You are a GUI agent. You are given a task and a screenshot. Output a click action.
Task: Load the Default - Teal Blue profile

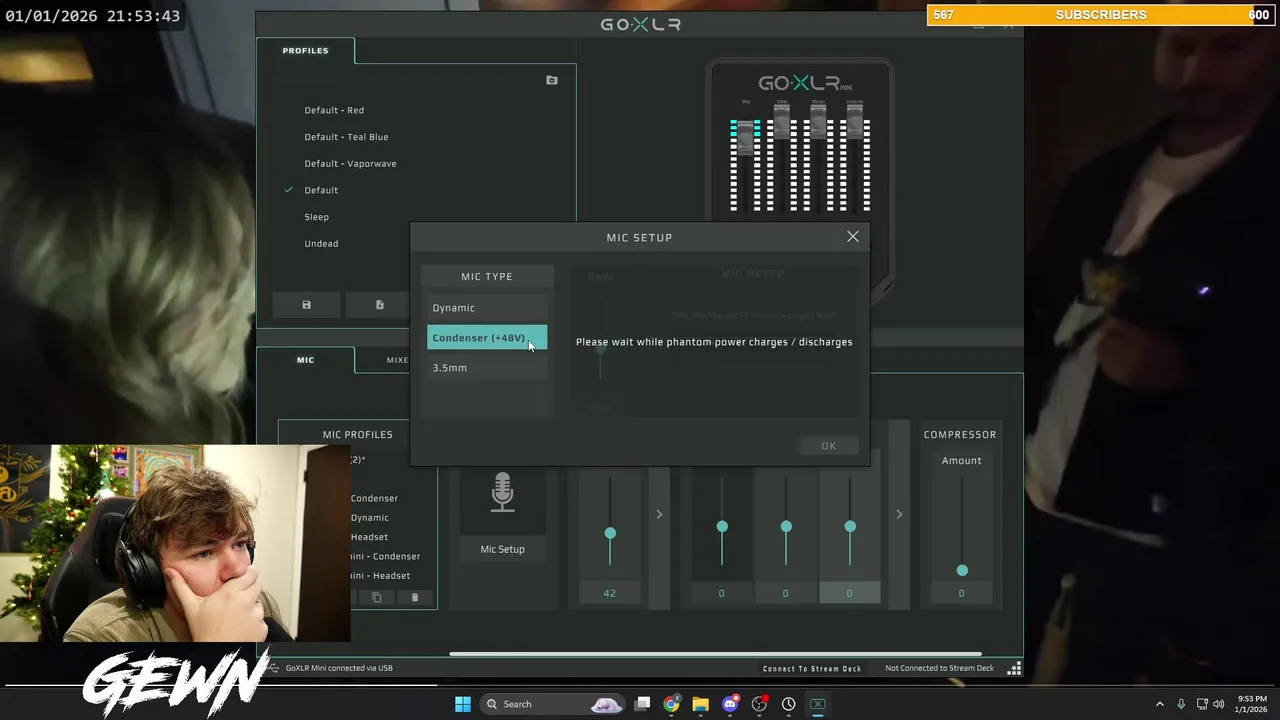click(x=346, y=137)
